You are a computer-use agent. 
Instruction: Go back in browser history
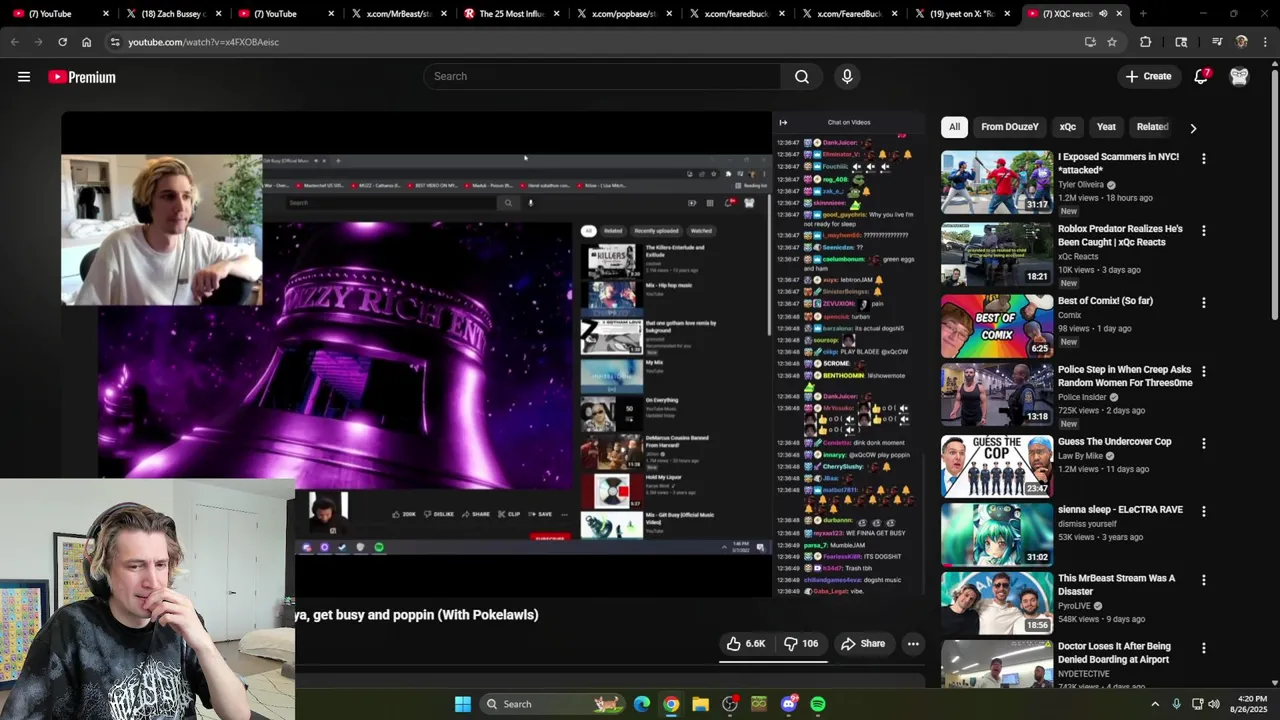pos(15,42)
